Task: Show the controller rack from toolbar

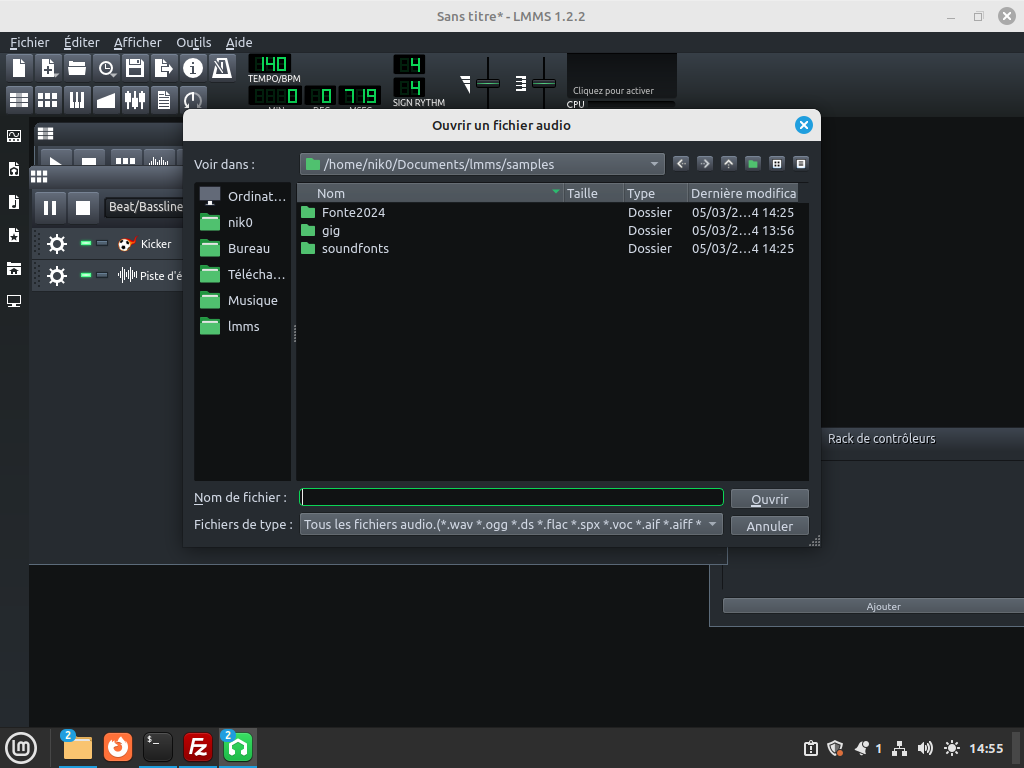Action: tap(192, 99)
